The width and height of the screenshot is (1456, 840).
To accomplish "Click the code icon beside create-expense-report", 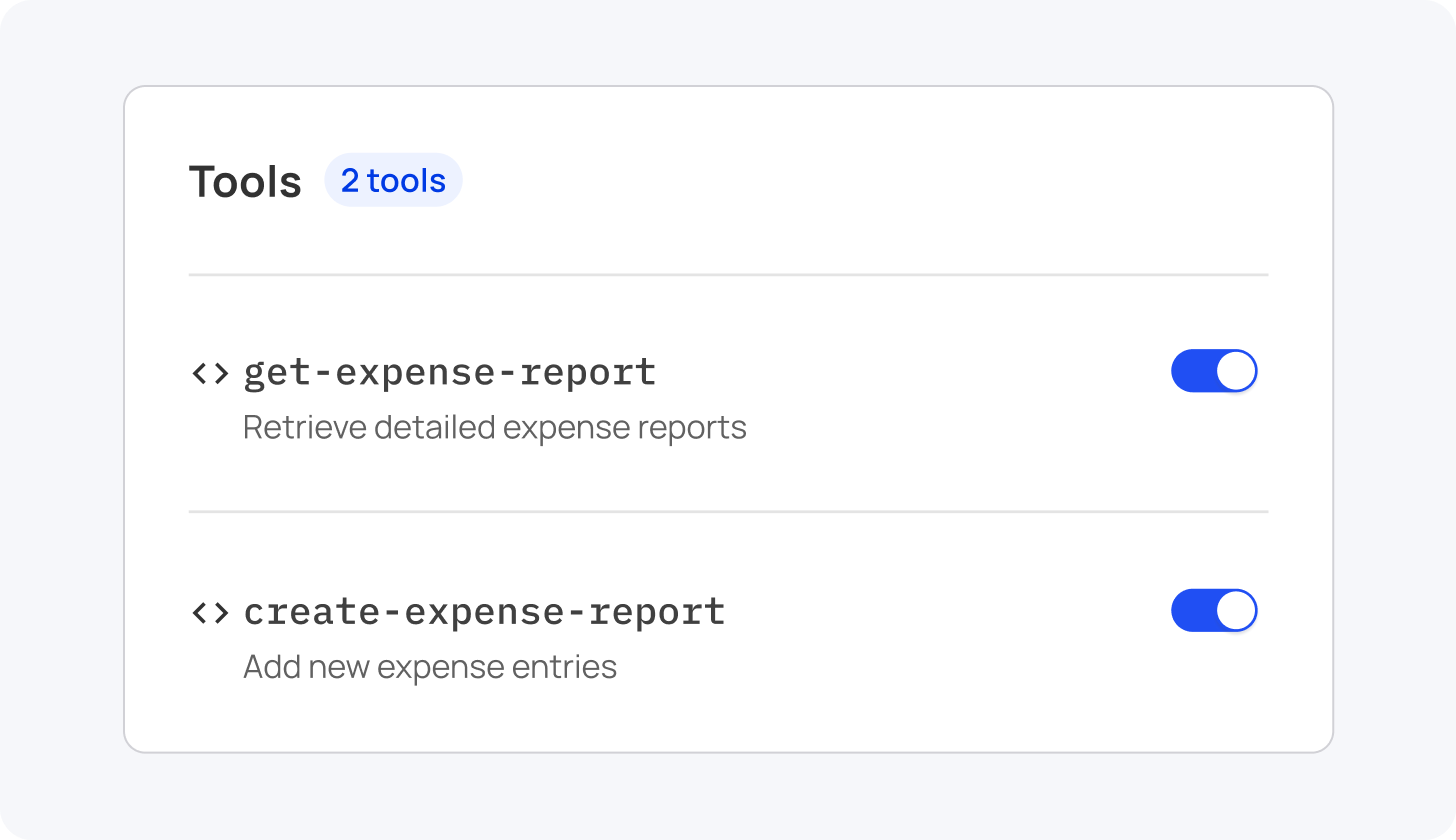I will coord(210,612).
